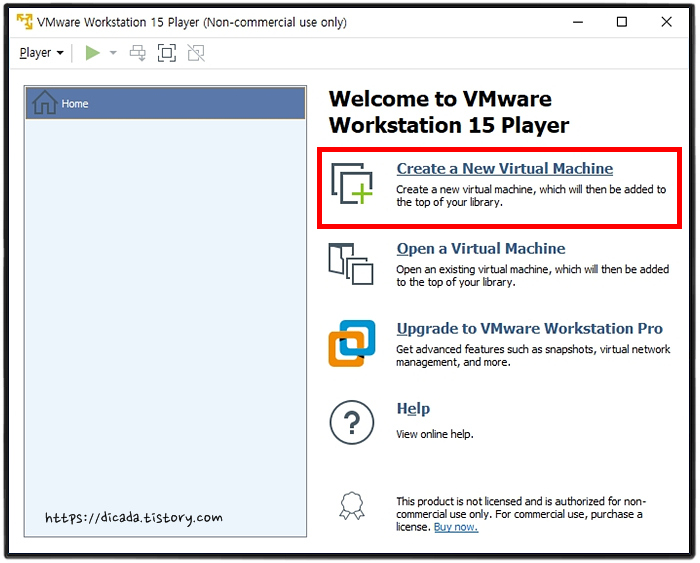700x563 pixels.
Task: Click the license ribbon badge icon
Action: click(x=352, y=506)
